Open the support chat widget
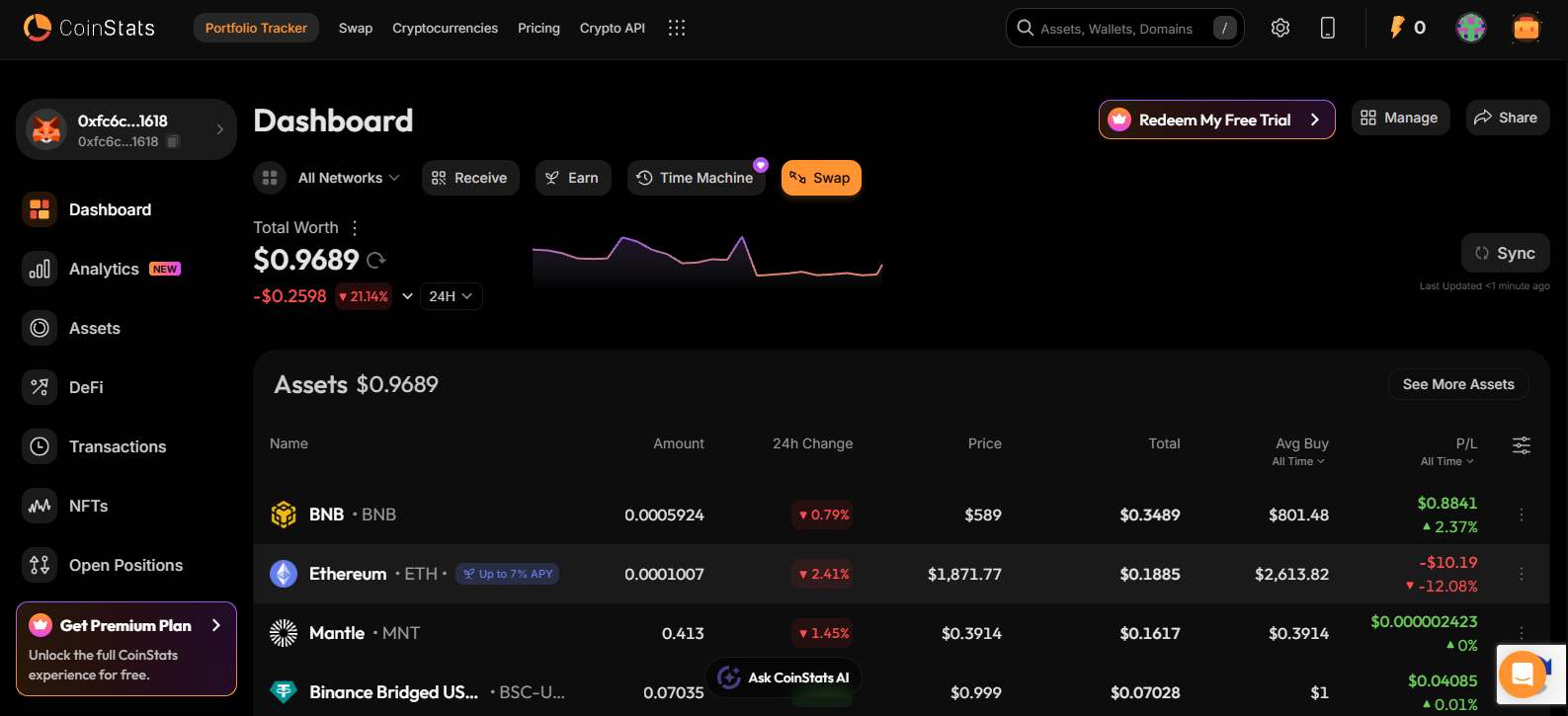The height and width of the screenshot is (716, 1568). (x=1523, y=675)
